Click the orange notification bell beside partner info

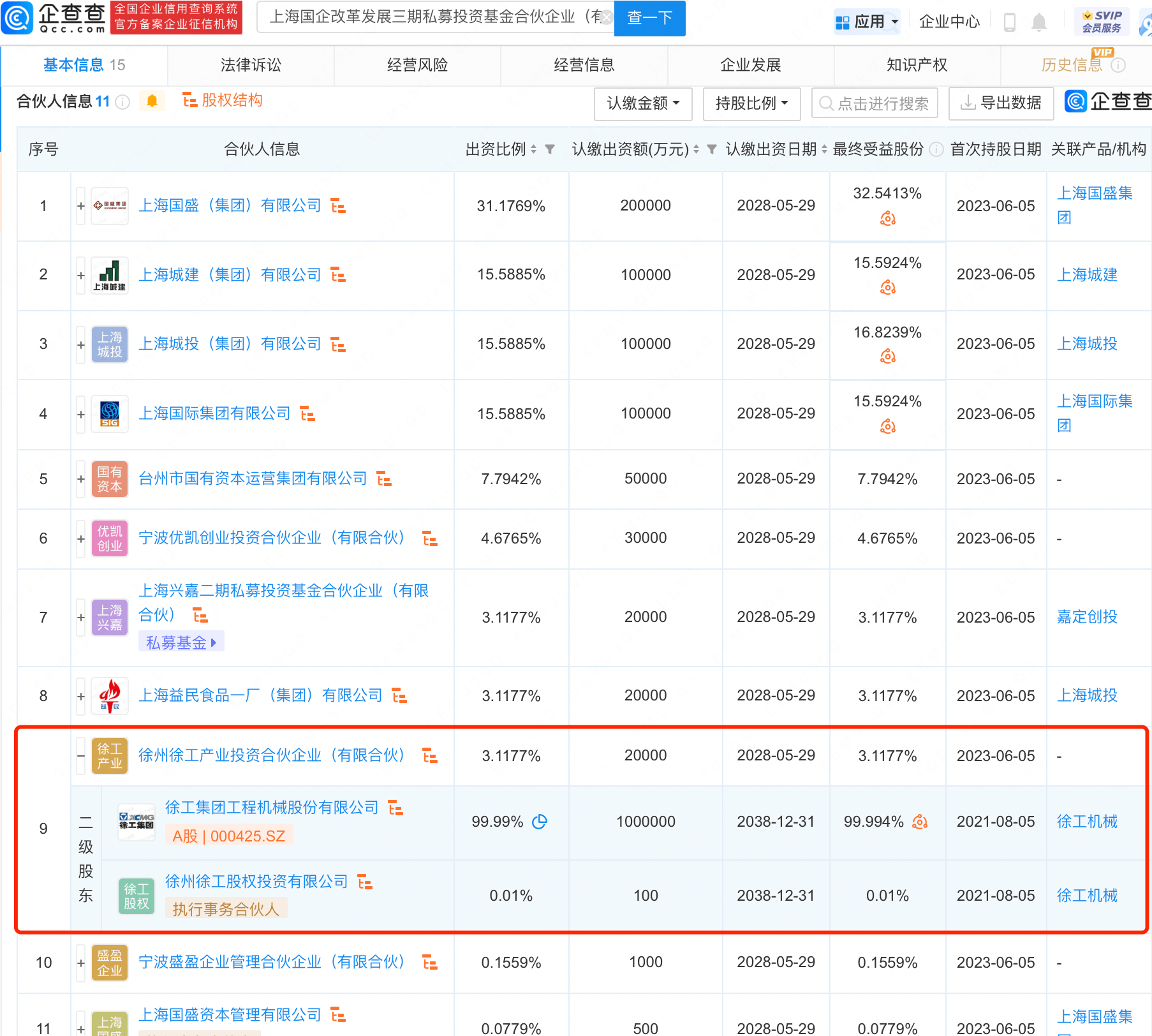pyautogui.click(x=152, y=101)
